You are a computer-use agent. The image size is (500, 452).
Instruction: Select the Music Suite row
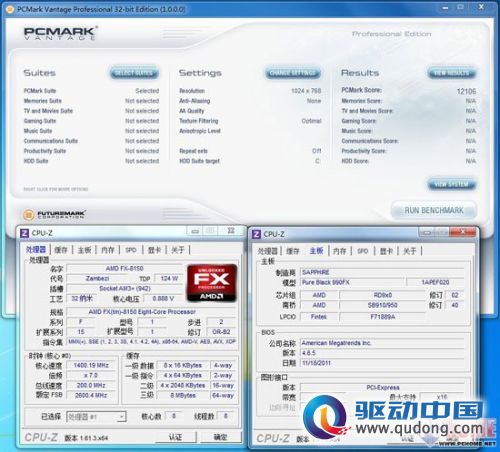91,131
